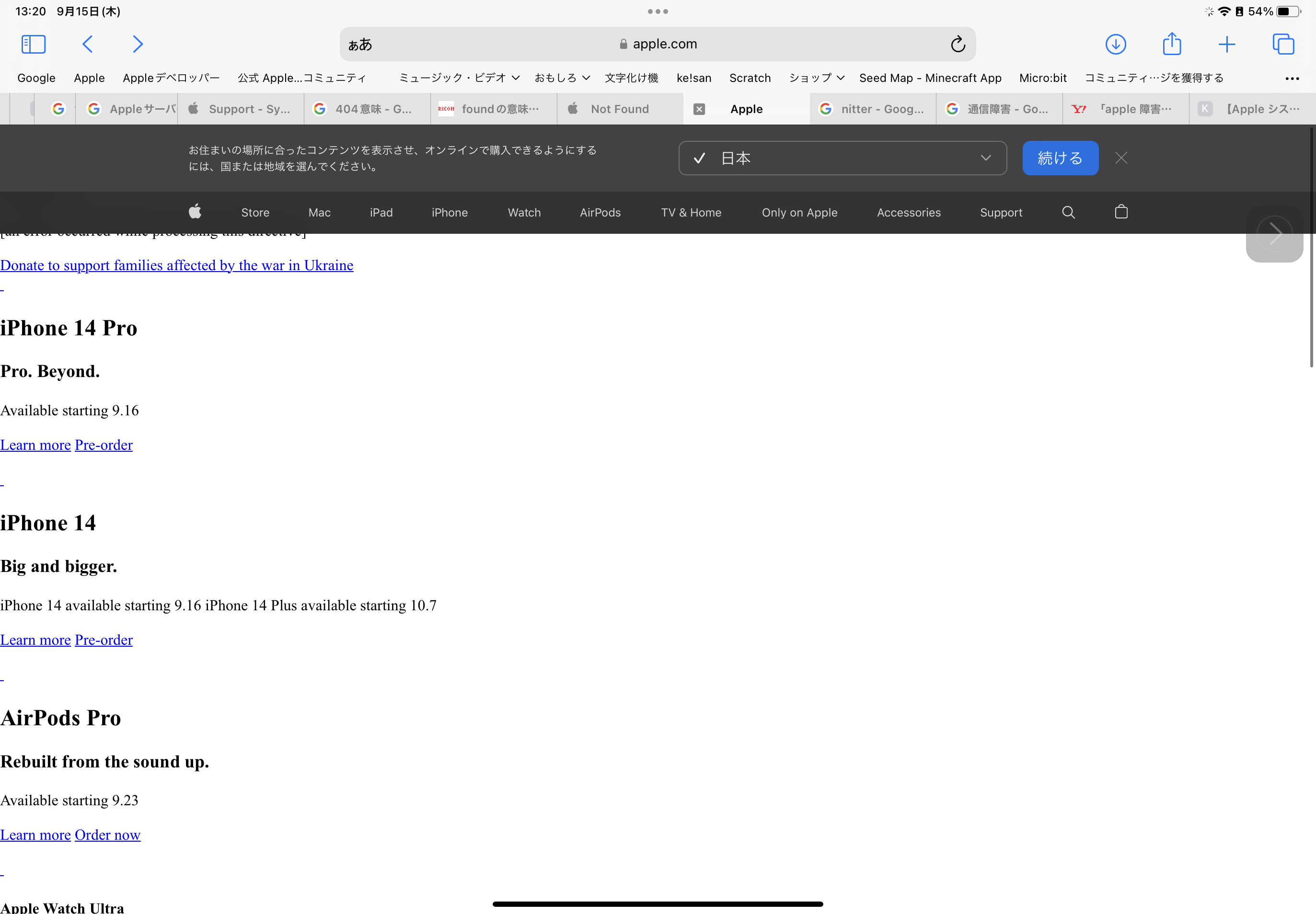Open the downloads icon
The height and width of the screenshot is (914, 1316).
pyautogui.click(x=1115, y=44)
